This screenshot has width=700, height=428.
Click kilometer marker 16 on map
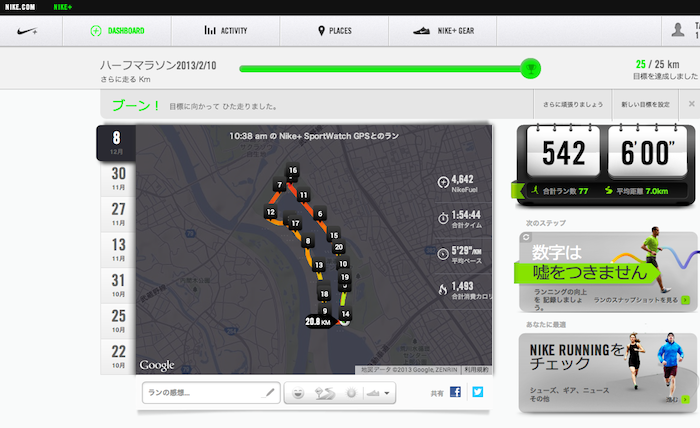(x=293, y=170)
